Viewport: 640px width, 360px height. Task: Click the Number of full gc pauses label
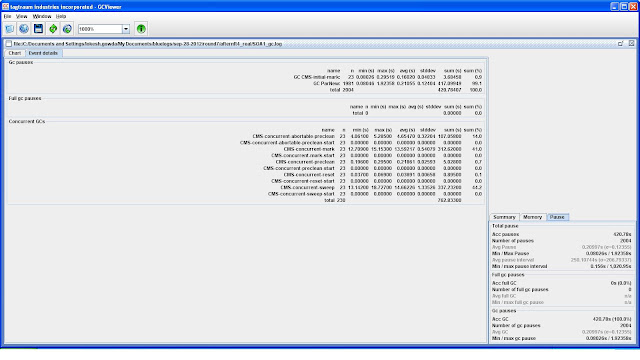point(520,290)
